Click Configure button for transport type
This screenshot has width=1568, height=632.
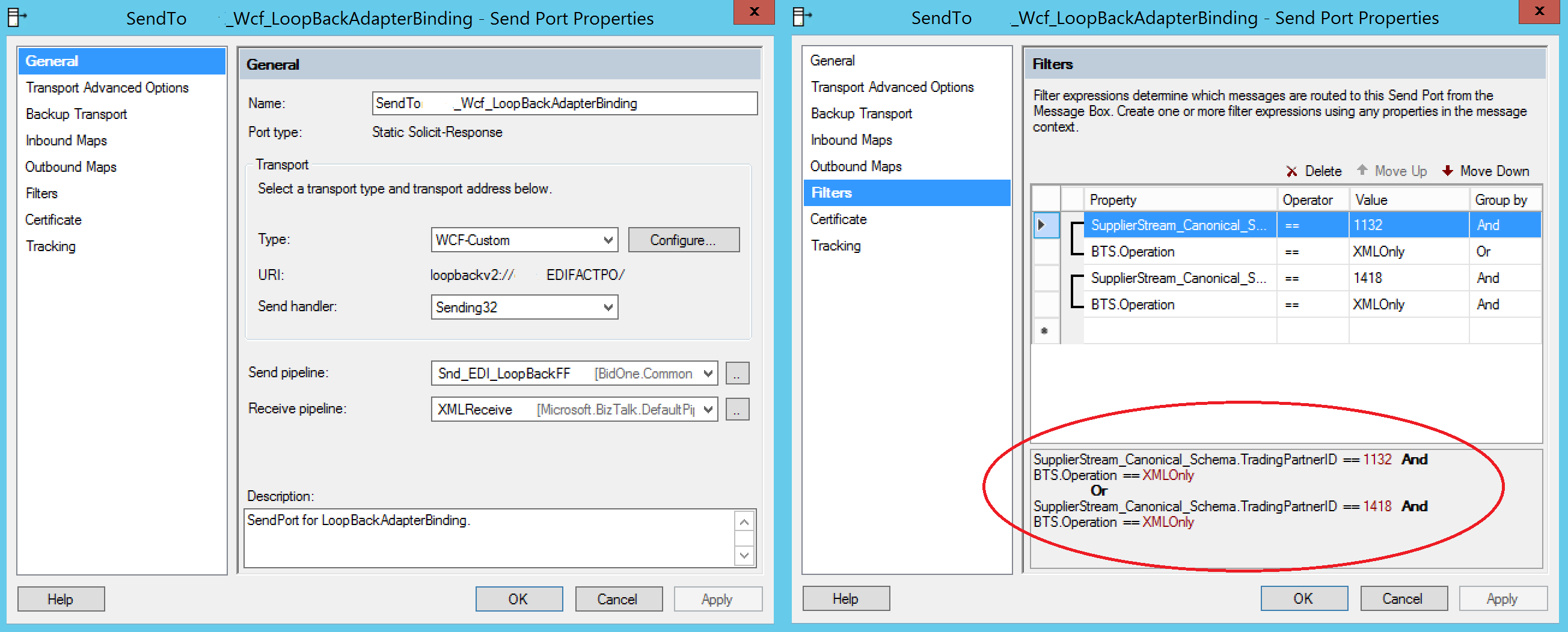click(x=684, y=240)
